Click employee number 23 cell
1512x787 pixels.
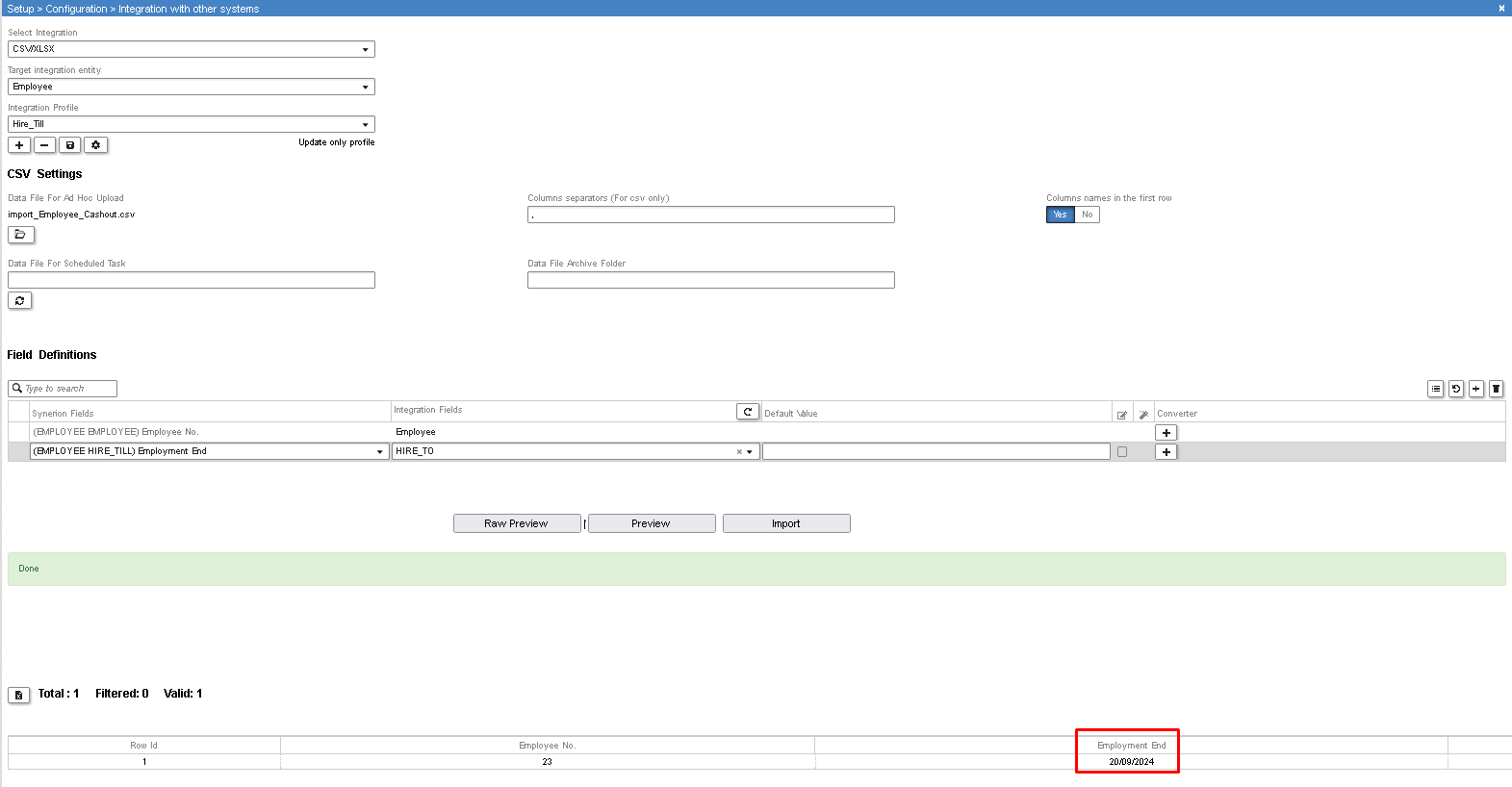(548, 762)
